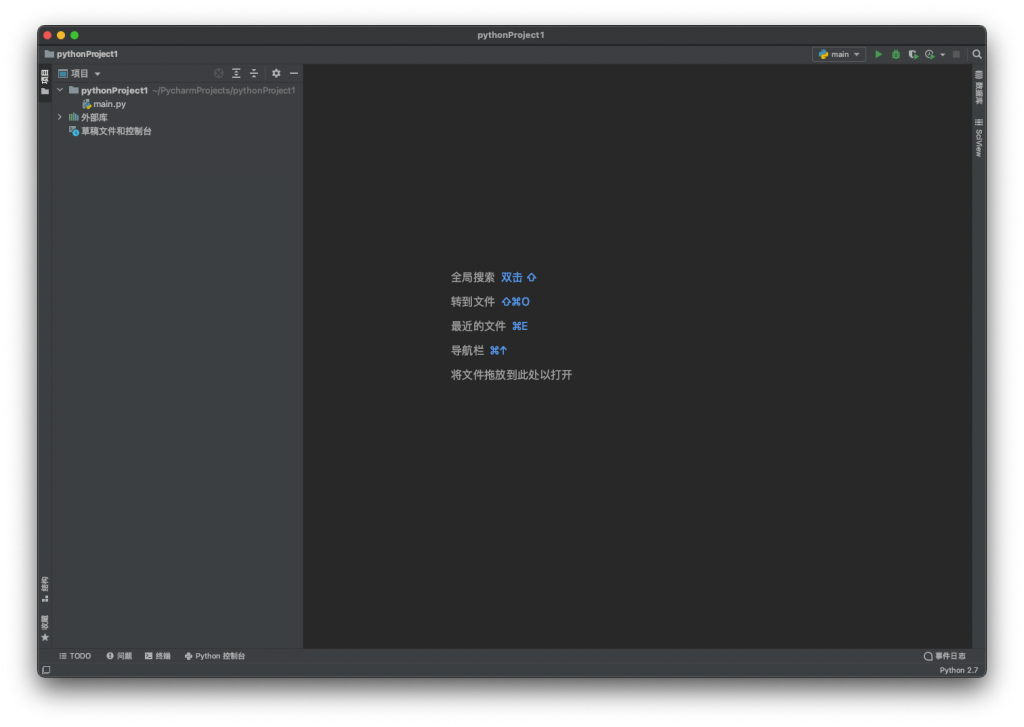Image resolution: width=1024 pixels, height=727 pixels.
Task: Open the 收藏 favorites tool window
Action: pos(45,628)
